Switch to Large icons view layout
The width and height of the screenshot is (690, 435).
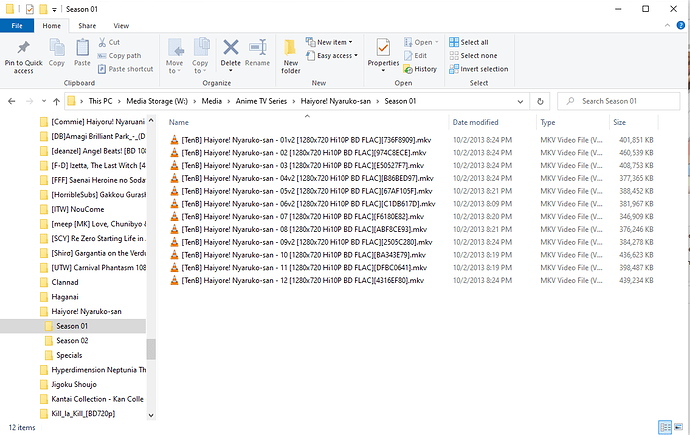pos(678,427)
